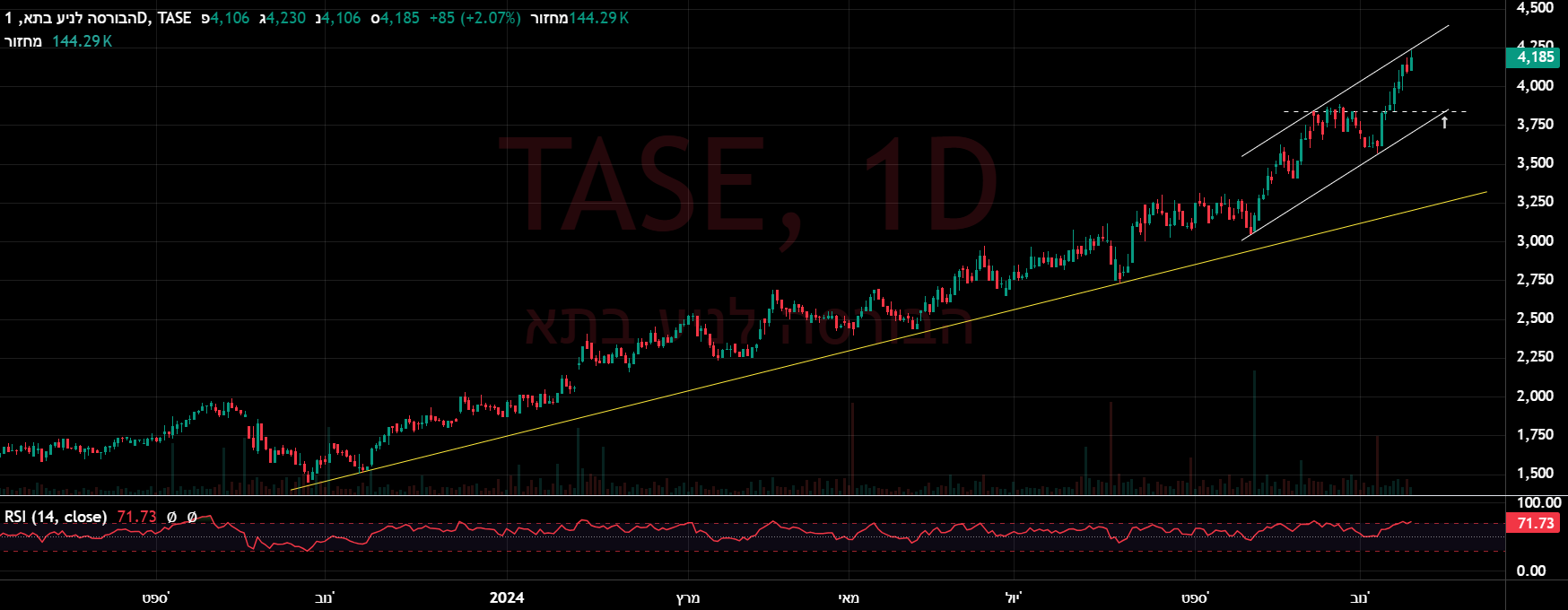1568x610 pixels.
Task: Click the 1,750 price axis label
Action: click(x=1535, y=435)
